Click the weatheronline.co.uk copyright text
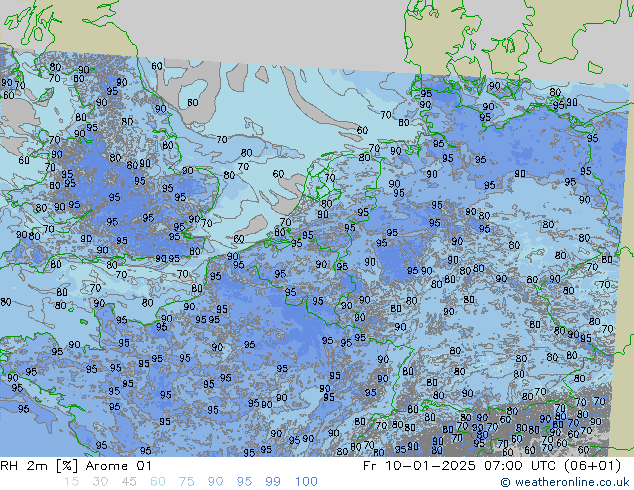 (565, 482)
